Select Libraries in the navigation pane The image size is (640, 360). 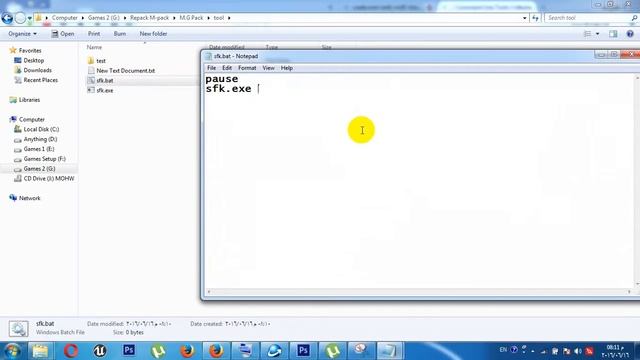29,100
